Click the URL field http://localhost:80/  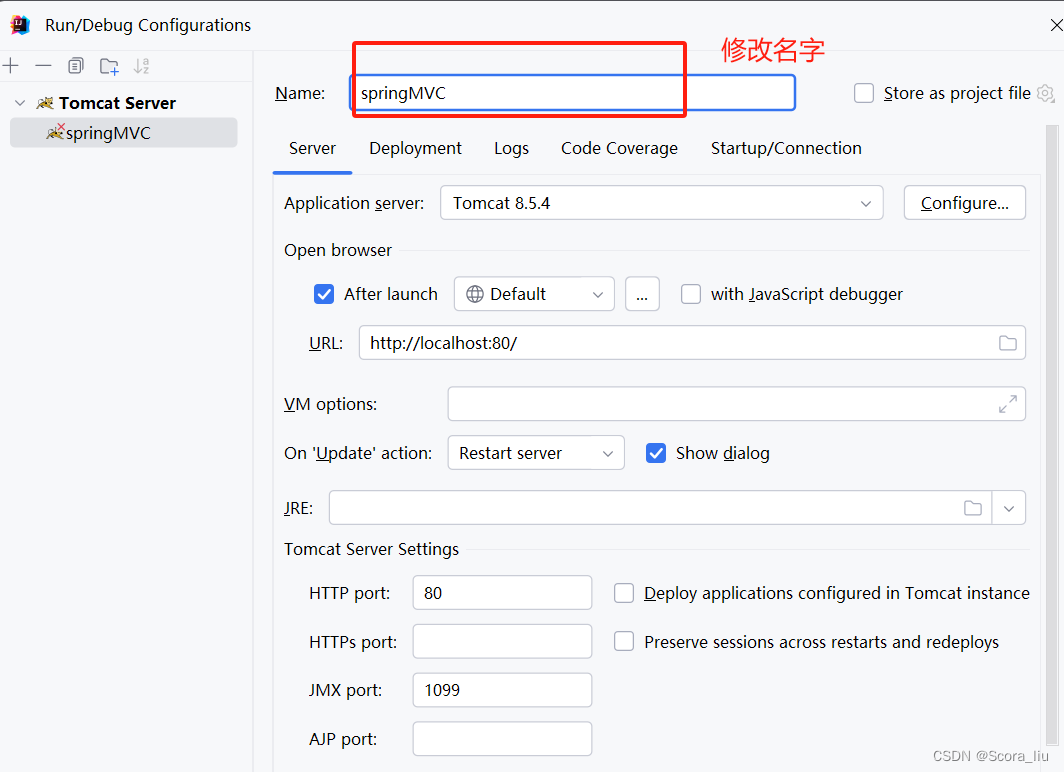[692, 343]
